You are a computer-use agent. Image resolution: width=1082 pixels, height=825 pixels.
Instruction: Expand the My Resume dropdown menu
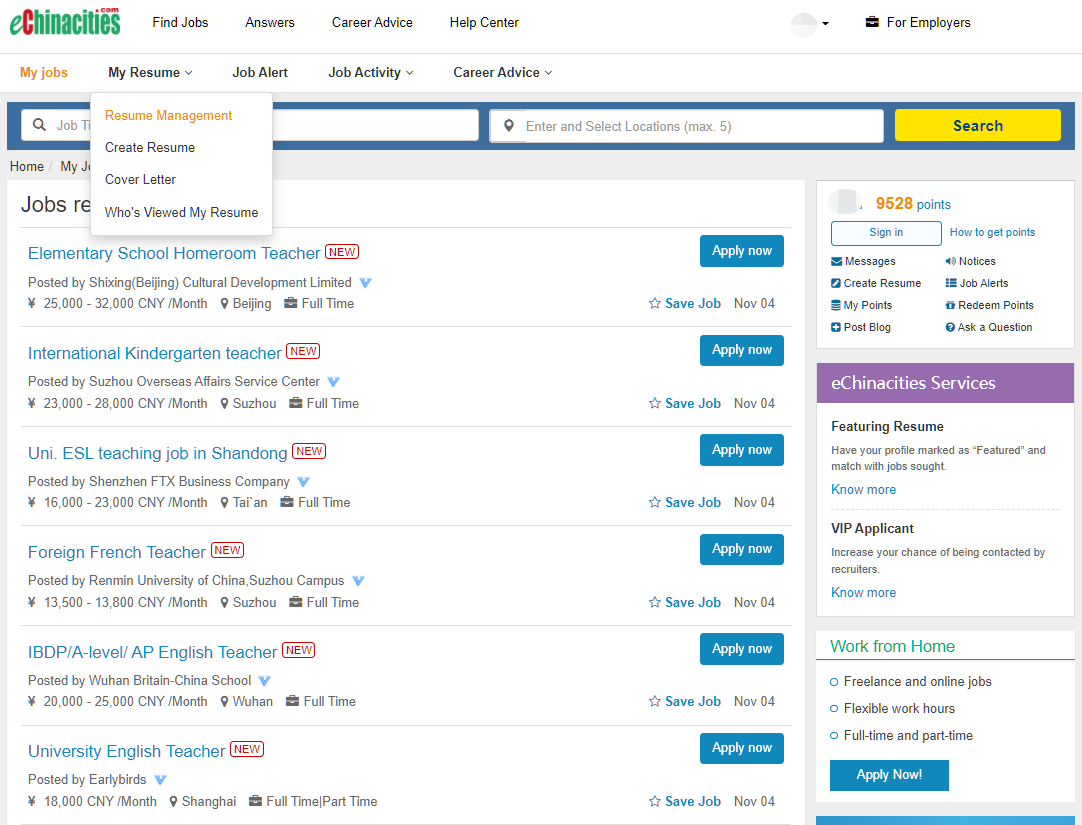click(150, 72)
